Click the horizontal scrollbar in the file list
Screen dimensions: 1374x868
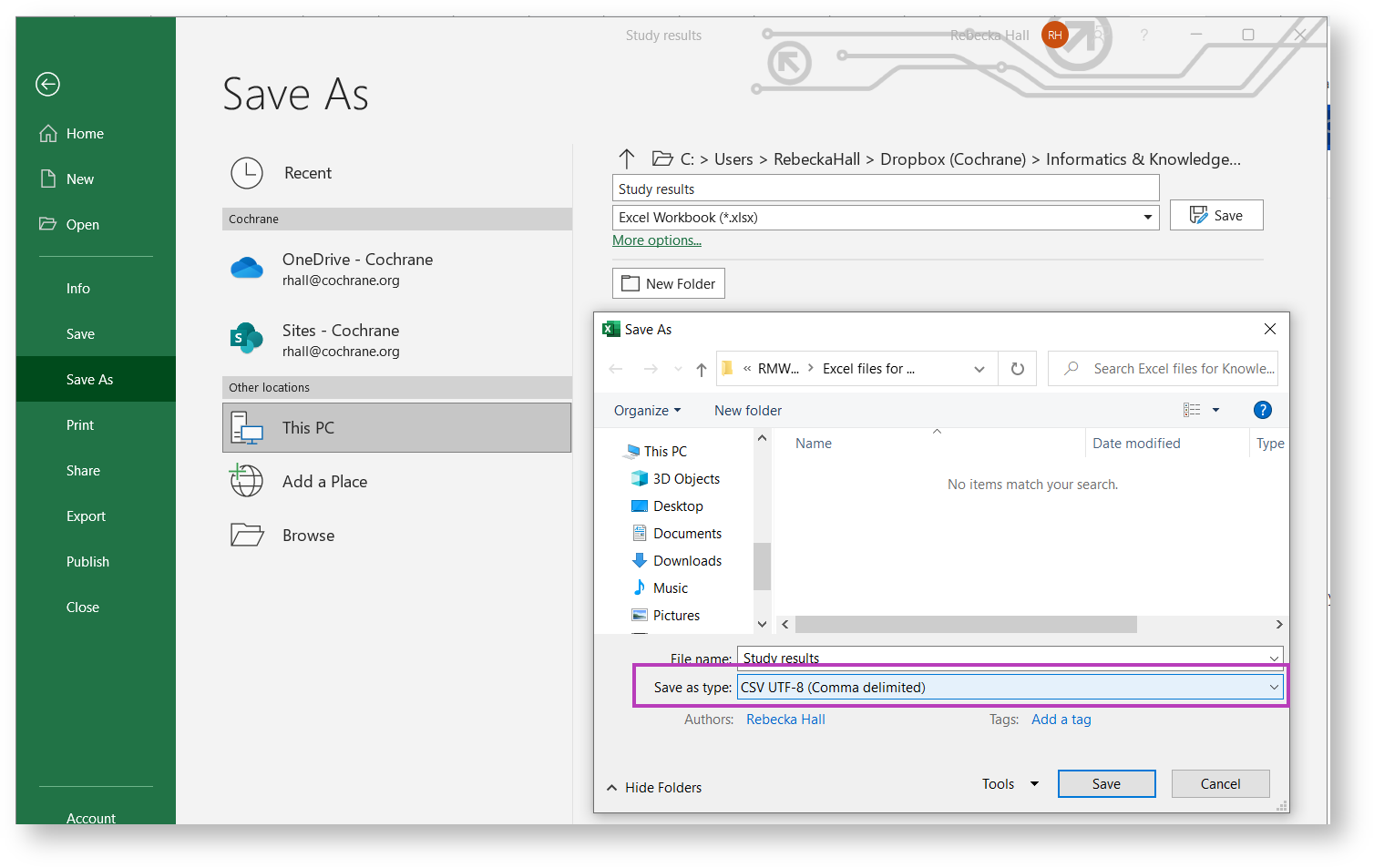coord(966,625)
